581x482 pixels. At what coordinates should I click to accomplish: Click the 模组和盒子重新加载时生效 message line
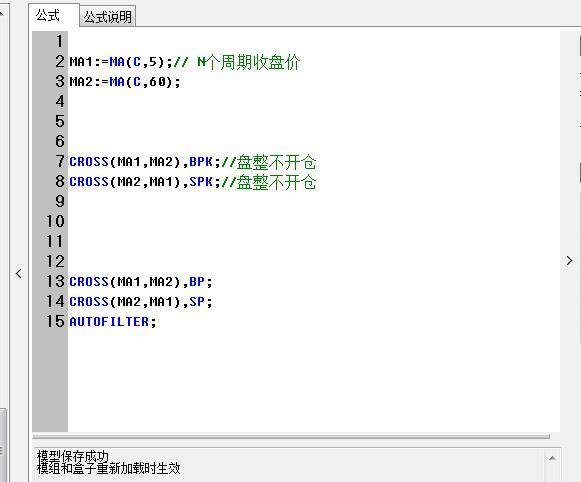click(x=109, y=468)
